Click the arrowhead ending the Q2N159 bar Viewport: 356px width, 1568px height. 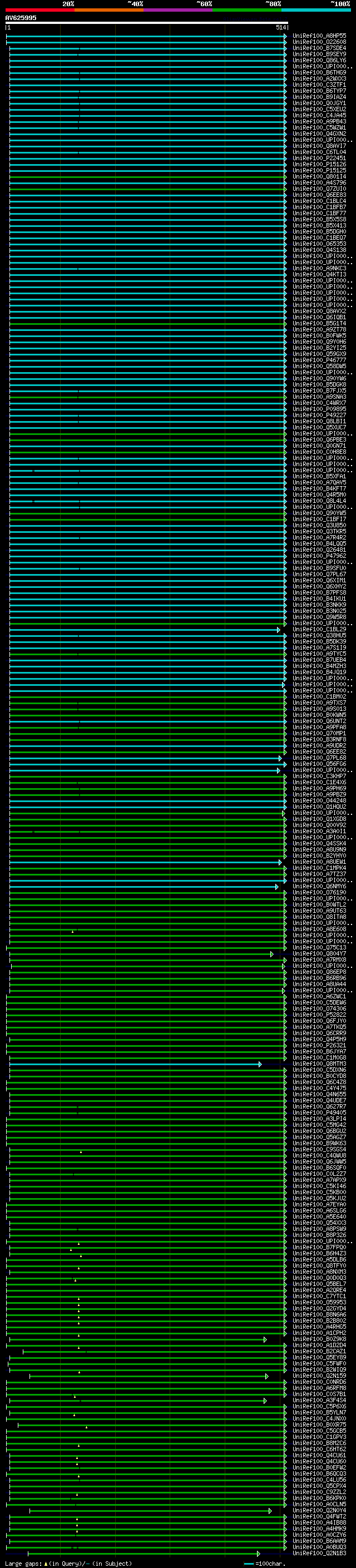(x=267, y=1376)
